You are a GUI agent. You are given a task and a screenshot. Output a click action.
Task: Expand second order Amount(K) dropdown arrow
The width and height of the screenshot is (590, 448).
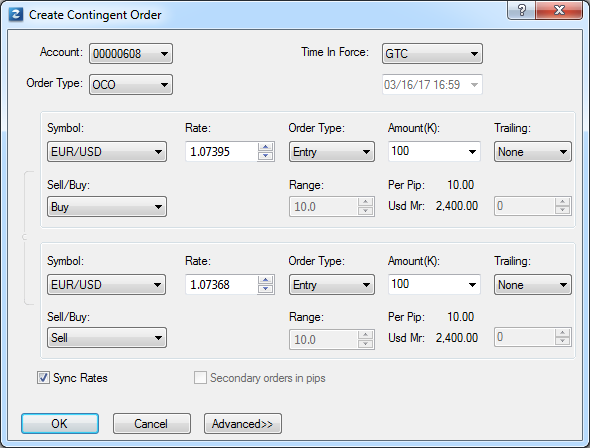[472, 285]
